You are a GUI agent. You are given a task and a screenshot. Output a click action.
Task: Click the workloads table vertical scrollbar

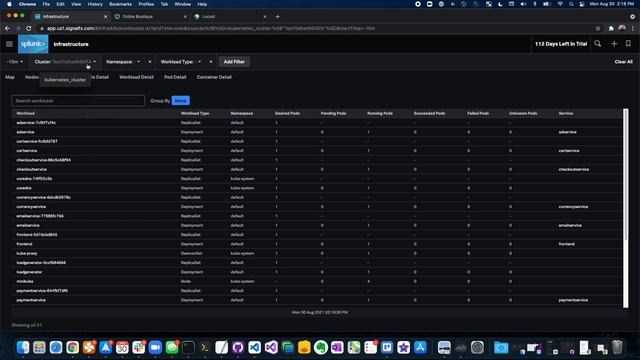tap(626, 208)
